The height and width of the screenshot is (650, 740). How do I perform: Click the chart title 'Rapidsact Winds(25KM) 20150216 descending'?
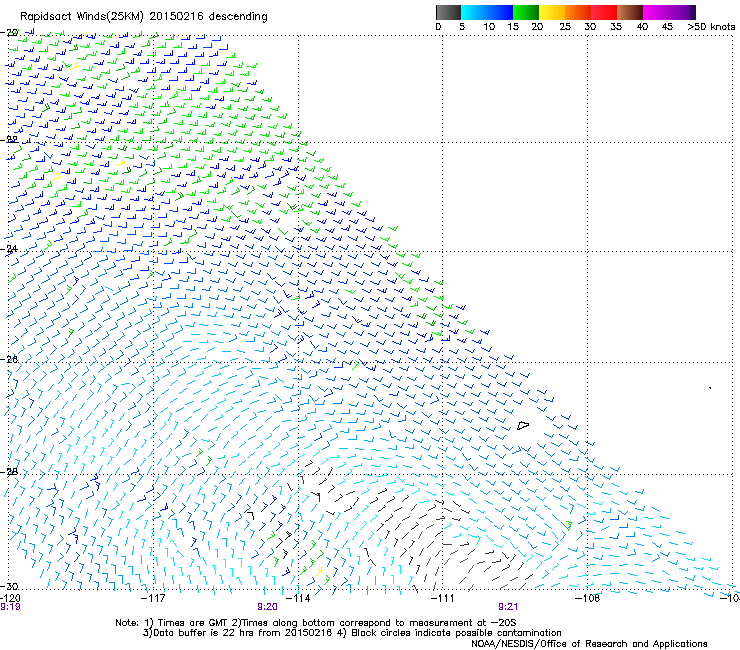click(143, 17)
